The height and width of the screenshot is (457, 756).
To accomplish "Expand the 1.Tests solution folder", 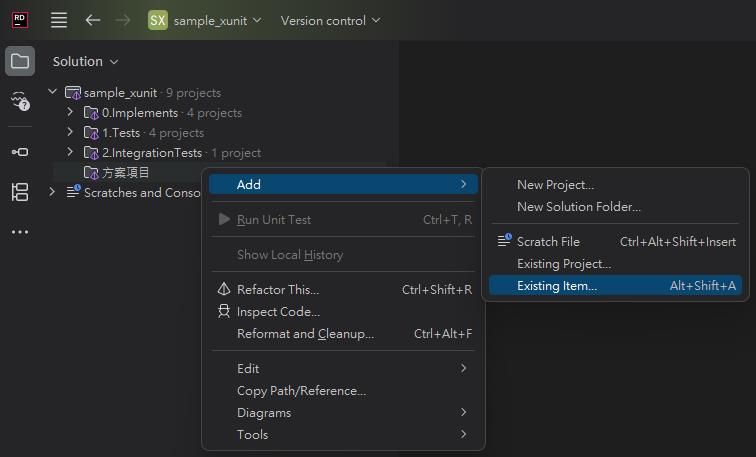I will point(70,133).
